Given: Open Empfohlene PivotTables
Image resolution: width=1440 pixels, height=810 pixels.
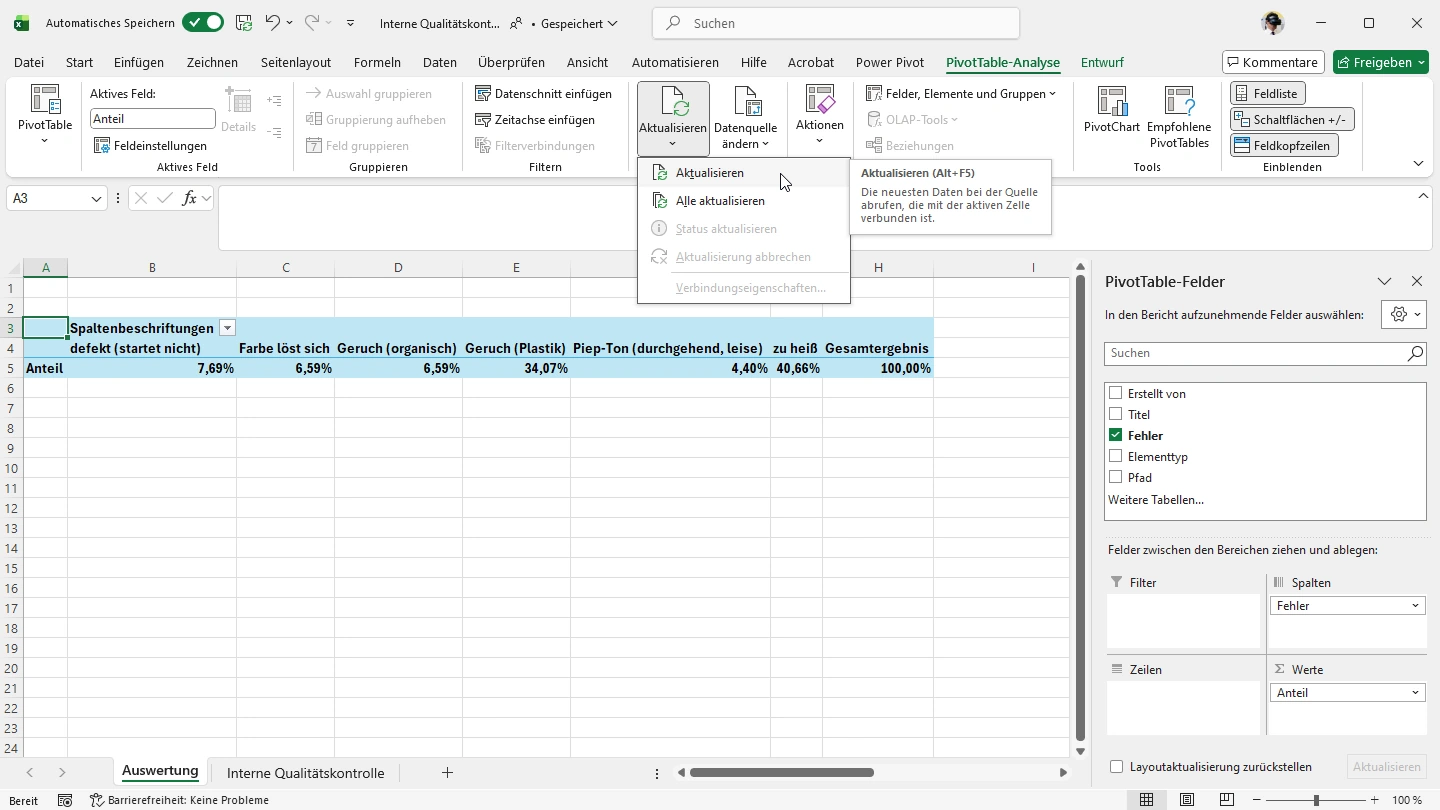Looking at the screenshot, I should (x=1179, y=117).
